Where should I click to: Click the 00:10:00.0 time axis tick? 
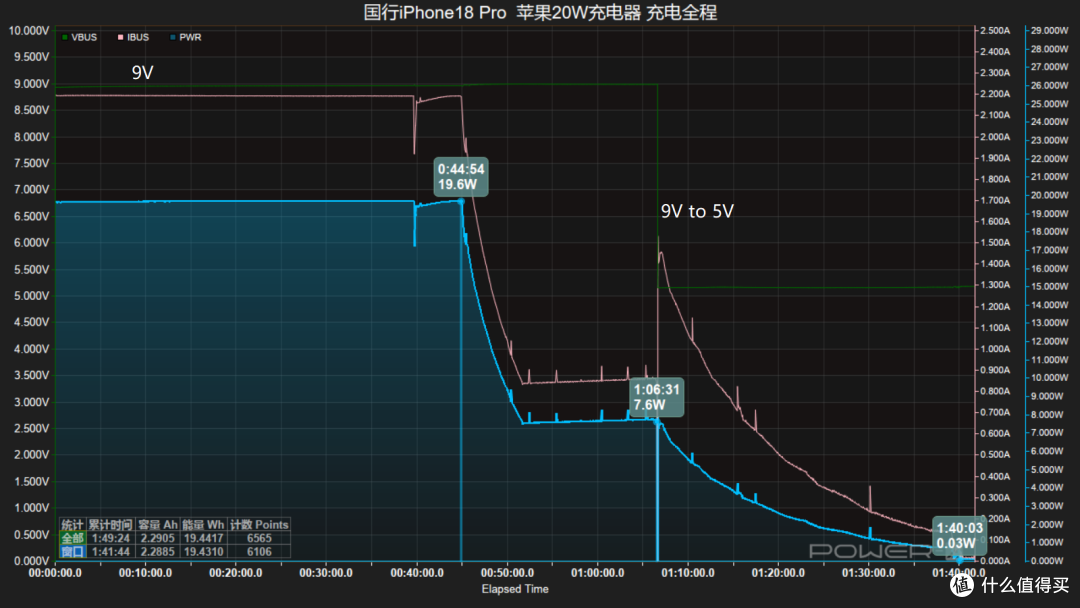coord(145,573)
